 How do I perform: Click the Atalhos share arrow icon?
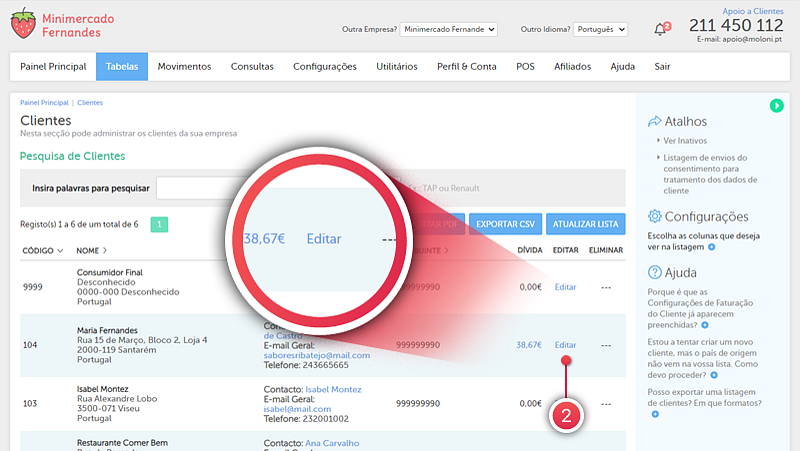coord(656,121)
